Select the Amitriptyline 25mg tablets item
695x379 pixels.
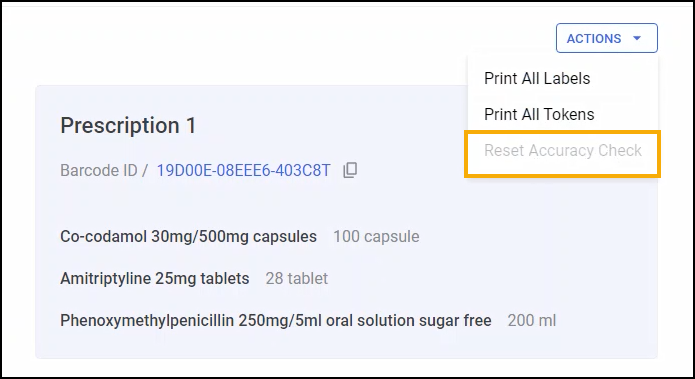(x=155, y=279)
